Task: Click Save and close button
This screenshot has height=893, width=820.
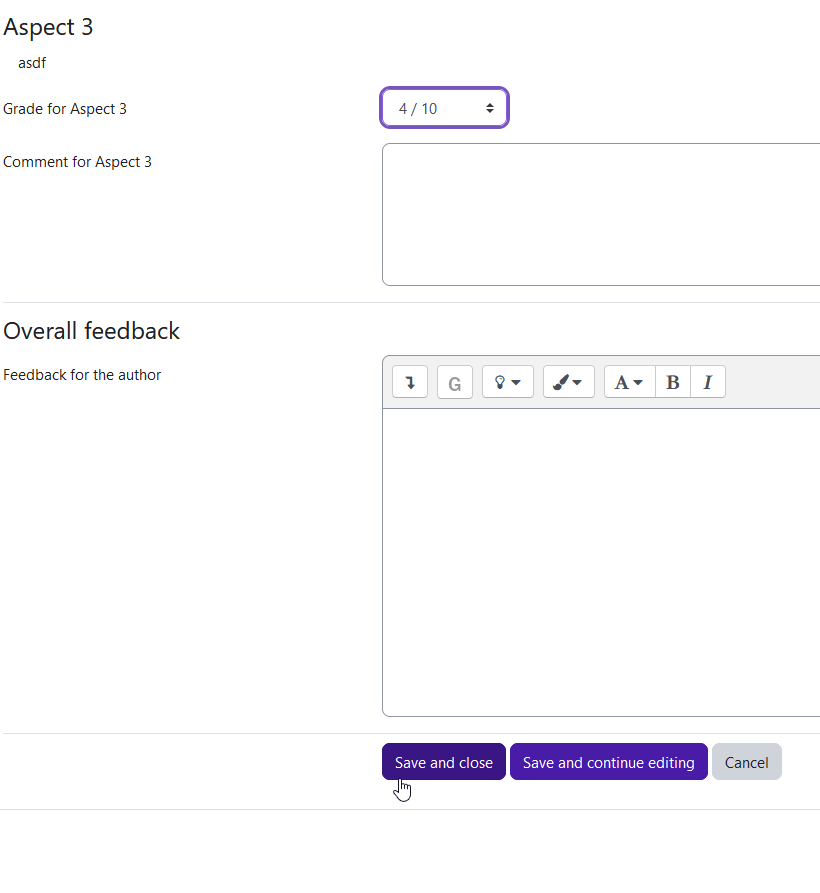Action: coord(444,761)
